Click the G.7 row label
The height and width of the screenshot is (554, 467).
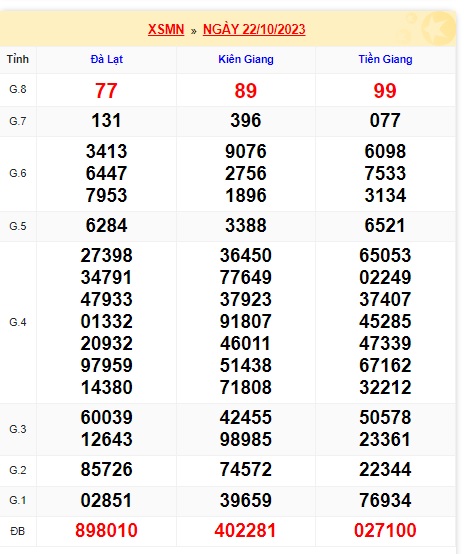(x=18, y=121)
